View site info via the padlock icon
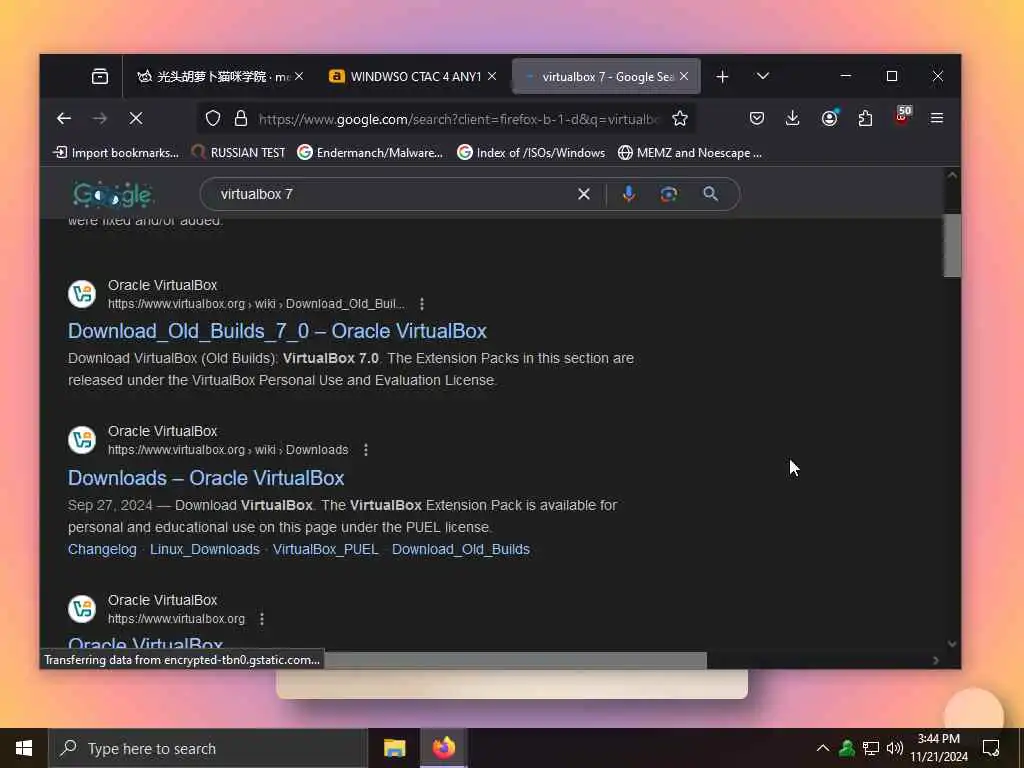Image resolution: width=1024 pixels, height=768 pixels. (x=241, y=118)
